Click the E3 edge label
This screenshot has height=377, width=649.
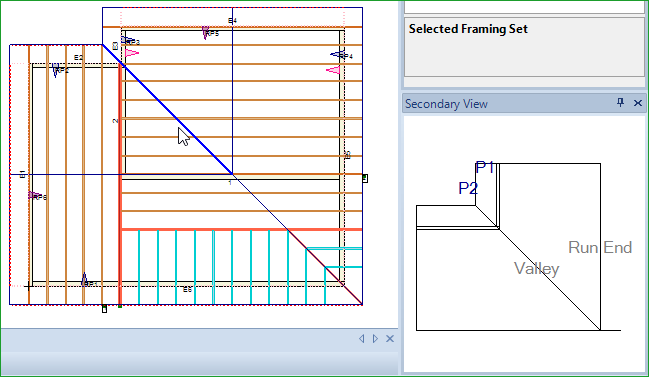click(115, 46)
